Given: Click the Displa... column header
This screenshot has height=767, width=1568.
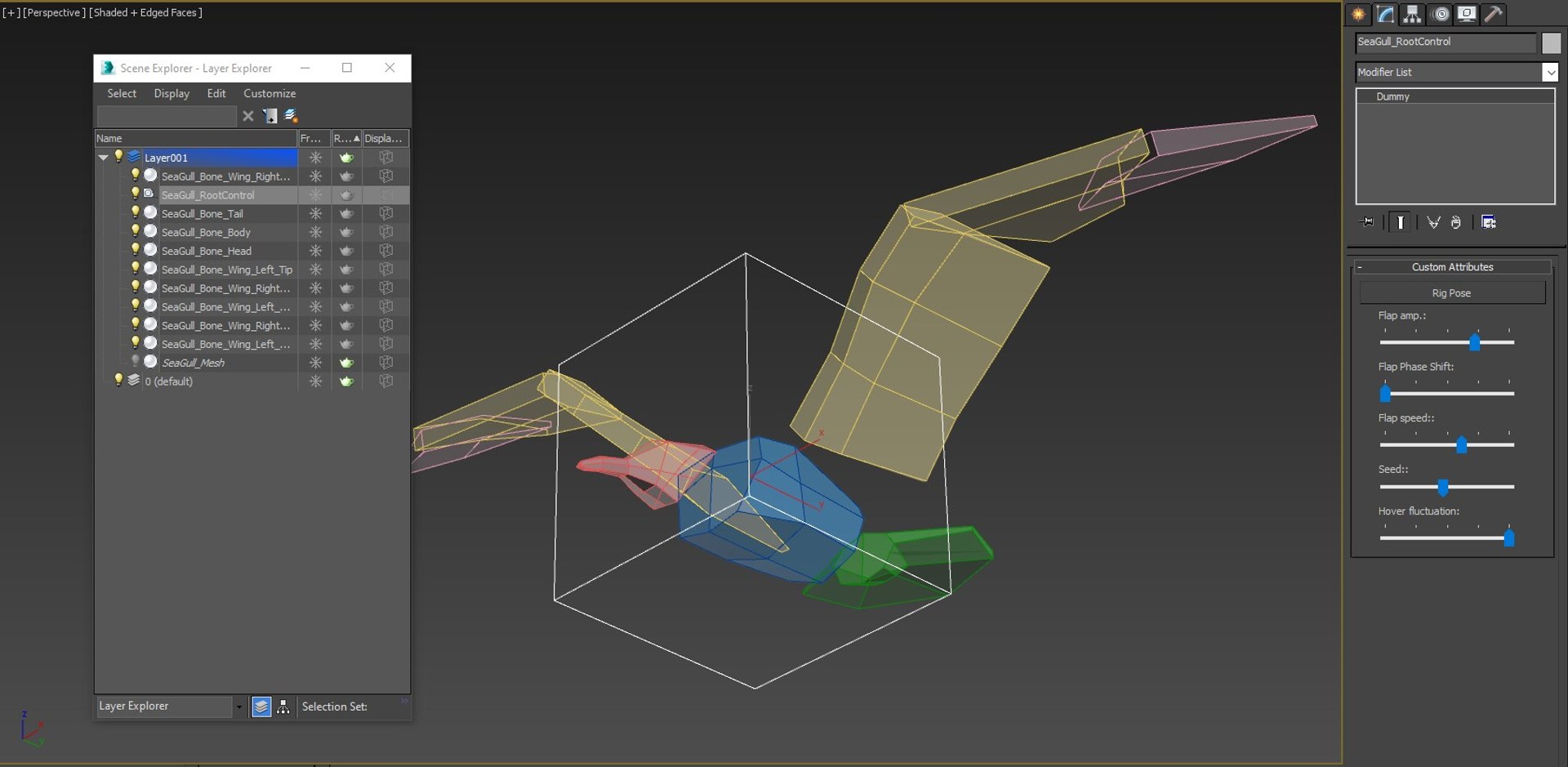Looking at the screenshot, I should (x=385, y=138).
